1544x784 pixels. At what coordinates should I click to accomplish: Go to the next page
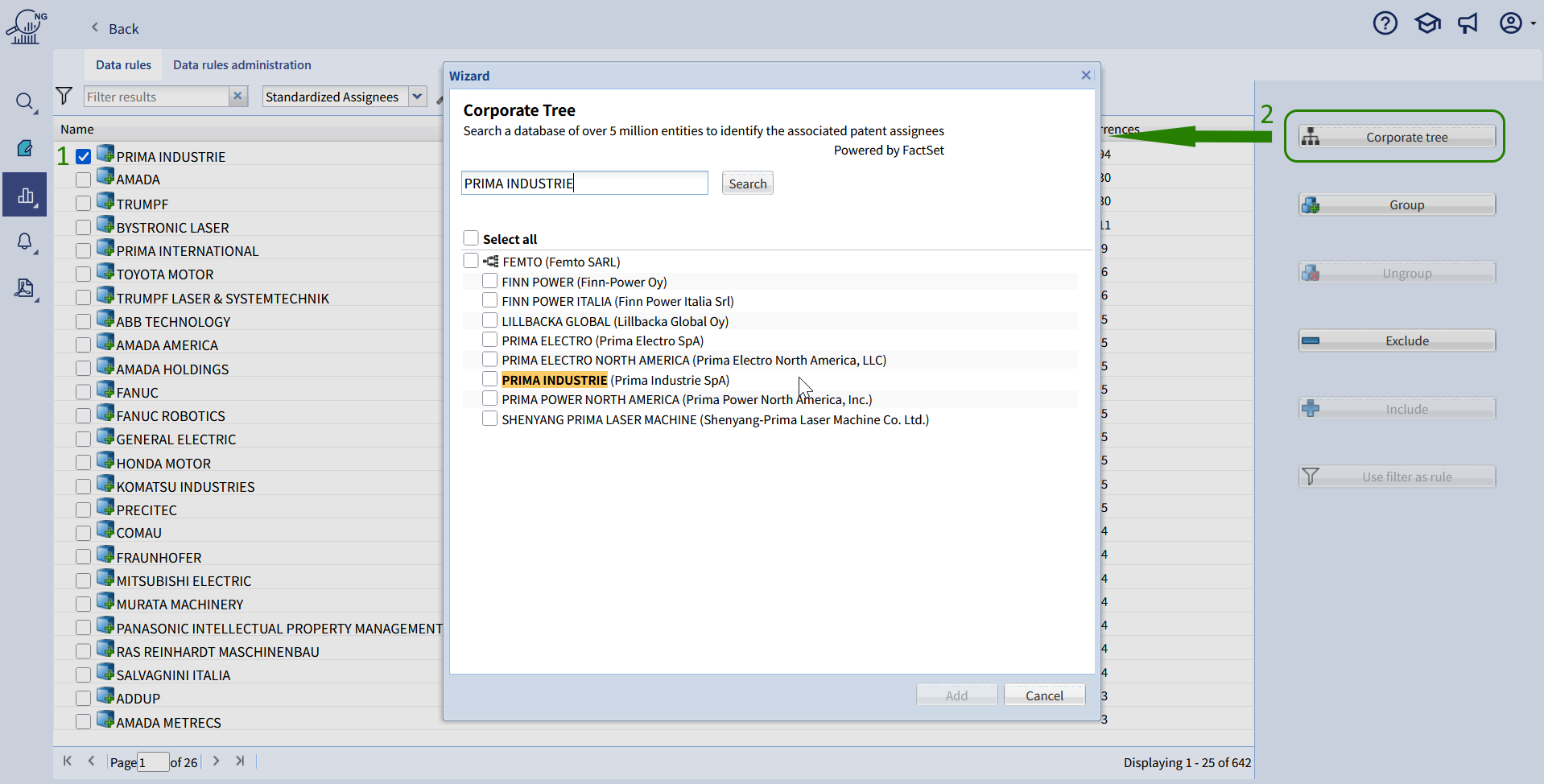point(216,761)
